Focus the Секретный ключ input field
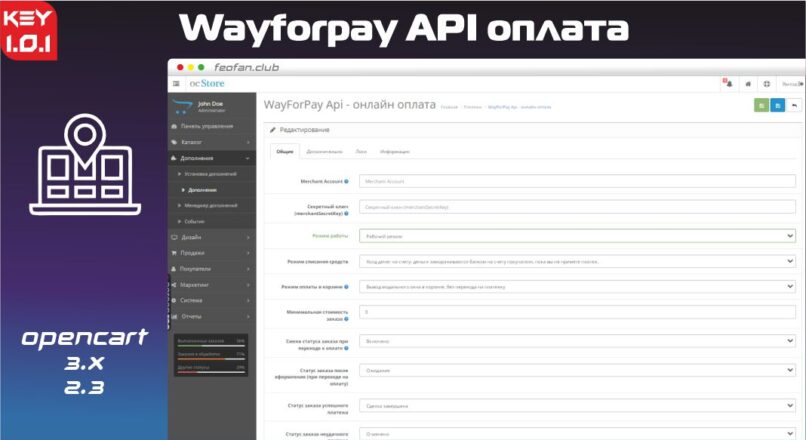The image size is (806, 440). point(577,207)
